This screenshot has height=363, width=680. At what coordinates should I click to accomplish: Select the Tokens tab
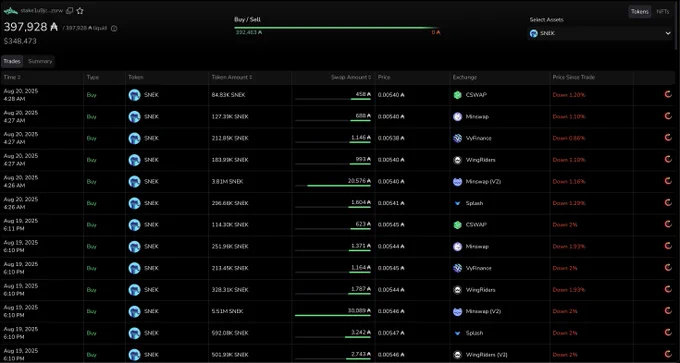(x=640, y=12)
